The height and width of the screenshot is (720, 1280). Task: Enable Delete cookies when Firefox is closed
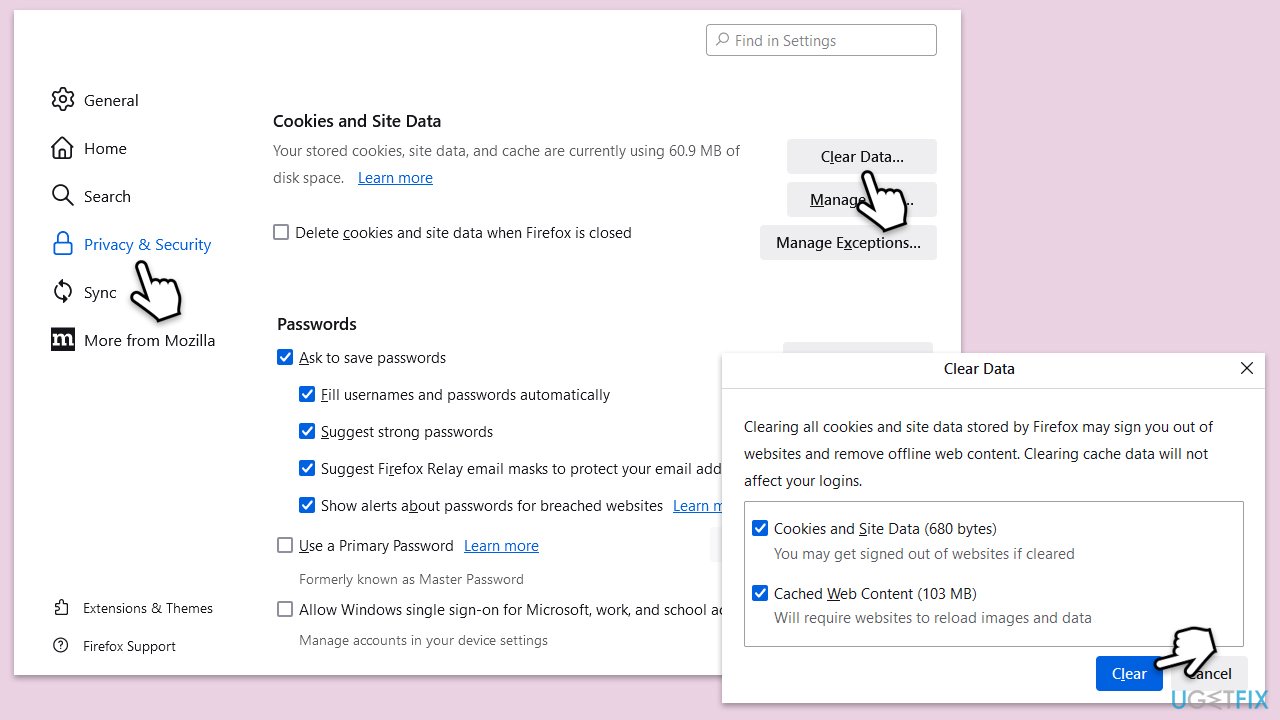click(x=282, y=232)
